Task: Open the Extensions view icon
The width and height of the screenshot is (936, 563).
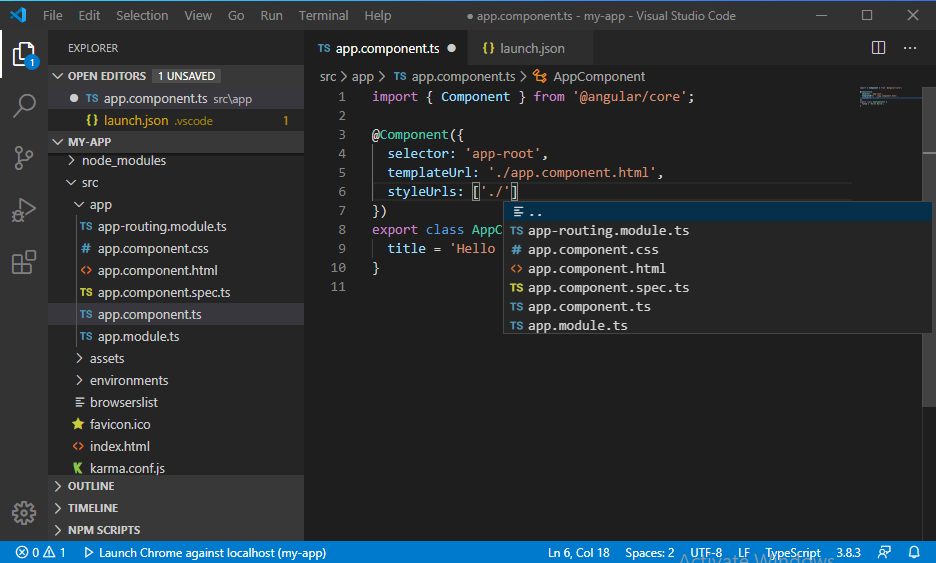Action: pos(24,262)
